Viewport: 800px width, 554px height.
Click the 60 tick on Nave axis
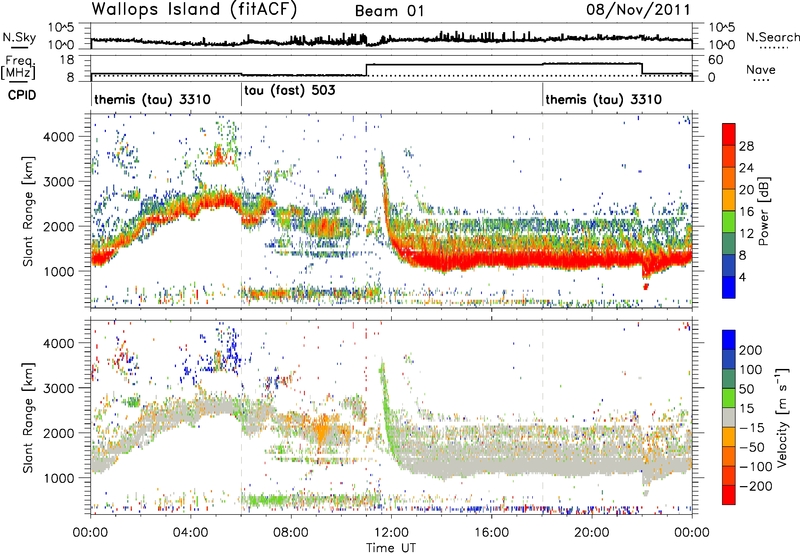pyautogui.click(x=716, y=60)
